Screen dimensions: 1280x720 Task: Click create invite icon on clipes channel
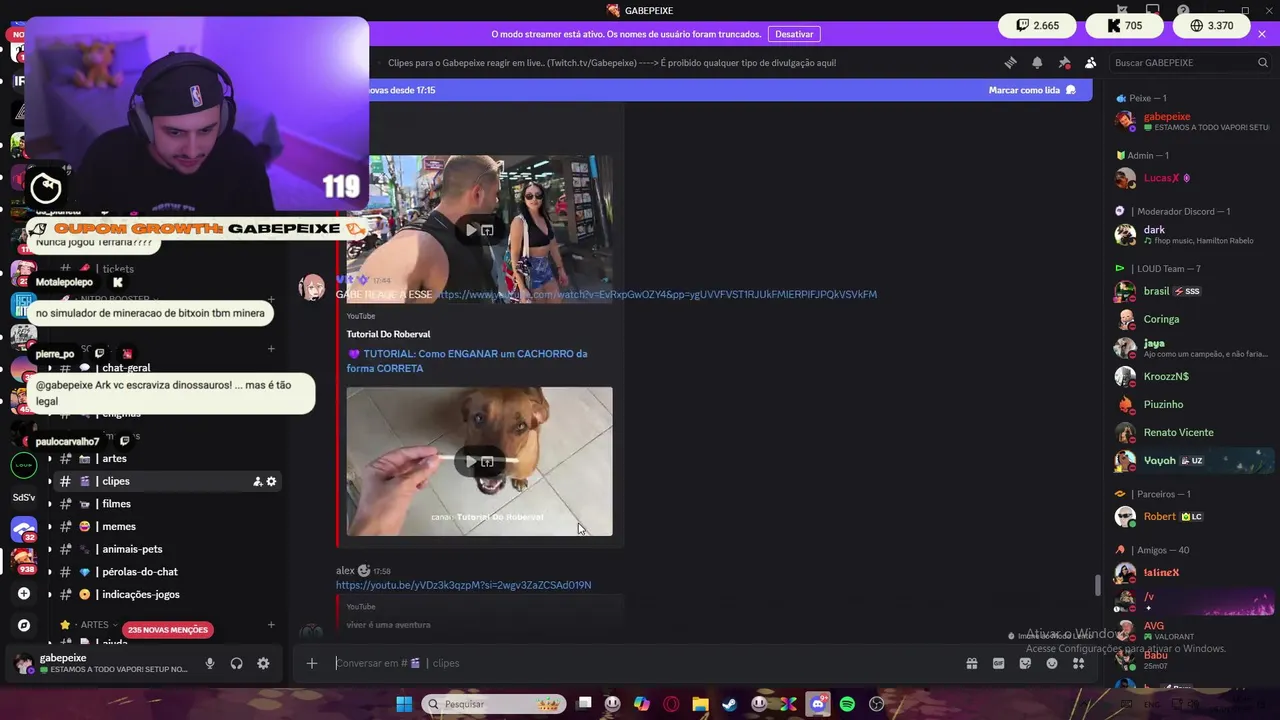pyautogui.click(x=257, y=481)
